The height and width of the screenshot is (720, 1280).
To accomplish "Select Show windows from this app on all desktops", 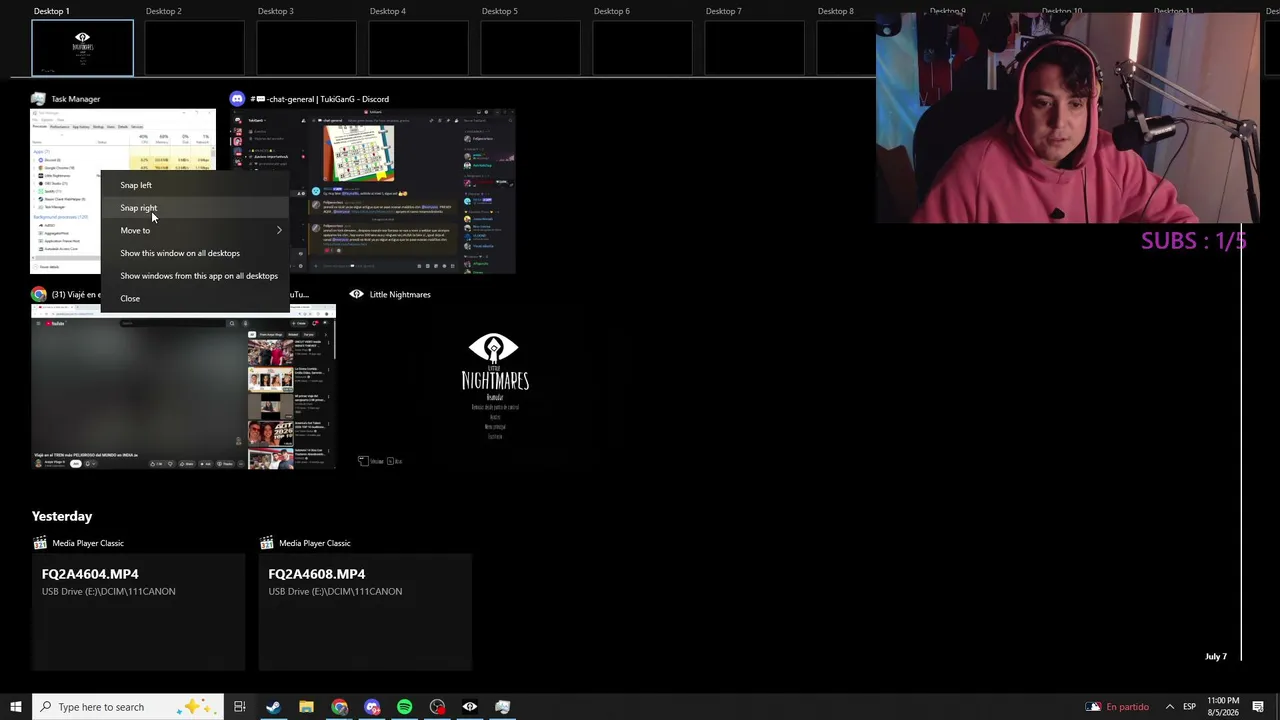I will 195,276.
